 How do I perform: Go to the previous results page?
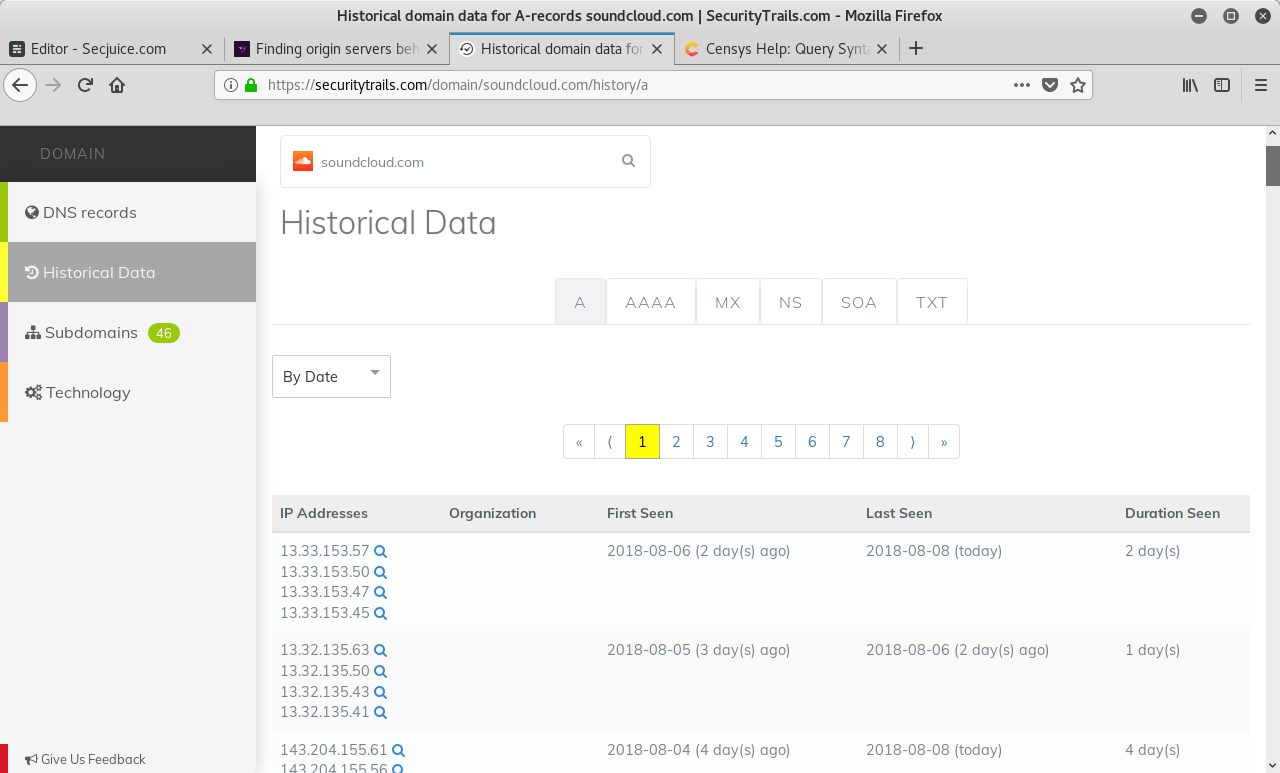[610, 442]
